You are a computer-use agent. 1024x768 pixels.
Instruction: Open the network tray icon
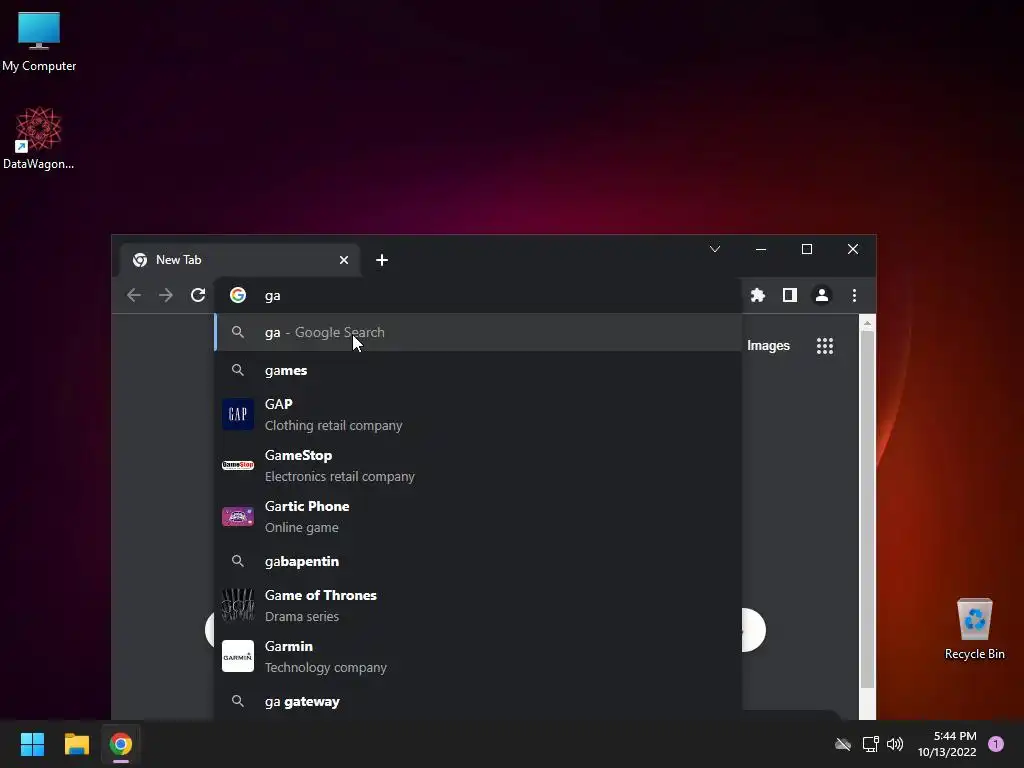pyautogui.click(x=871, y=744)
